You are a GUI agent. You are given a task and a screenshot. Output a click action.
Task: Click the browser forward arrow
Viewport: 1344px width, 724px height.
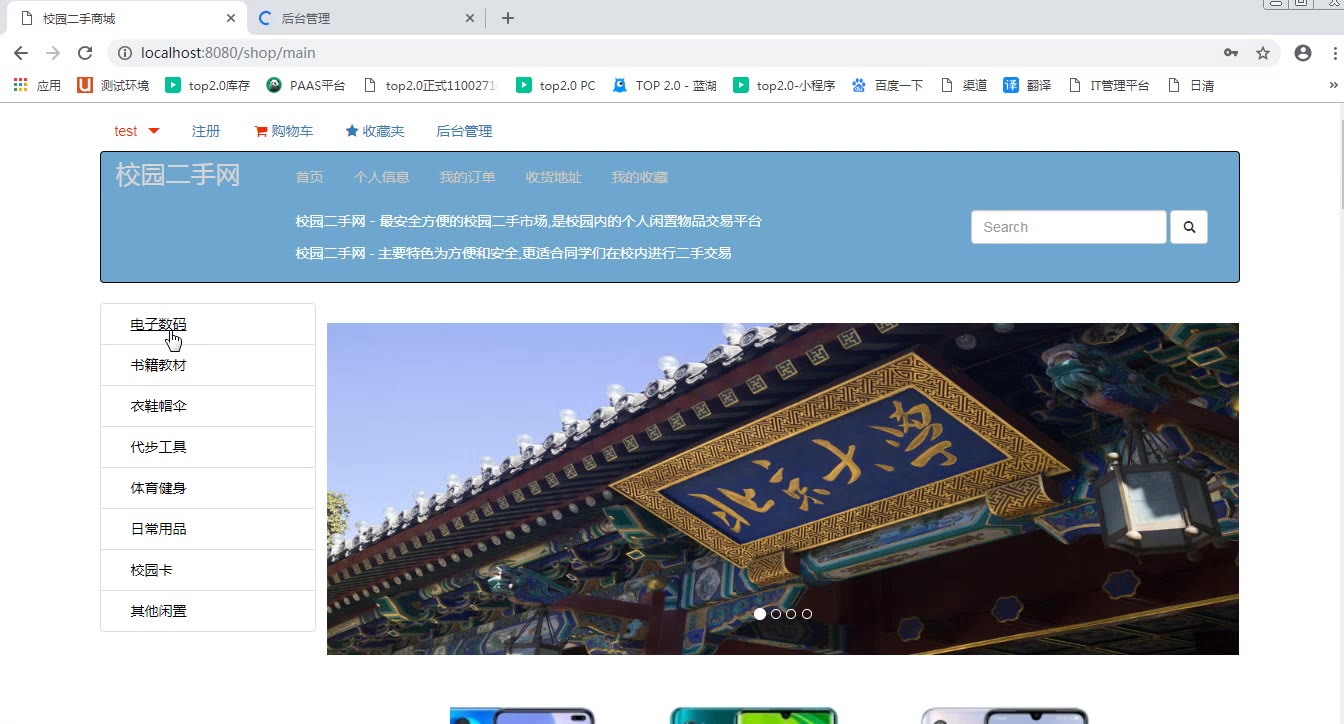[x=53, y=53]
